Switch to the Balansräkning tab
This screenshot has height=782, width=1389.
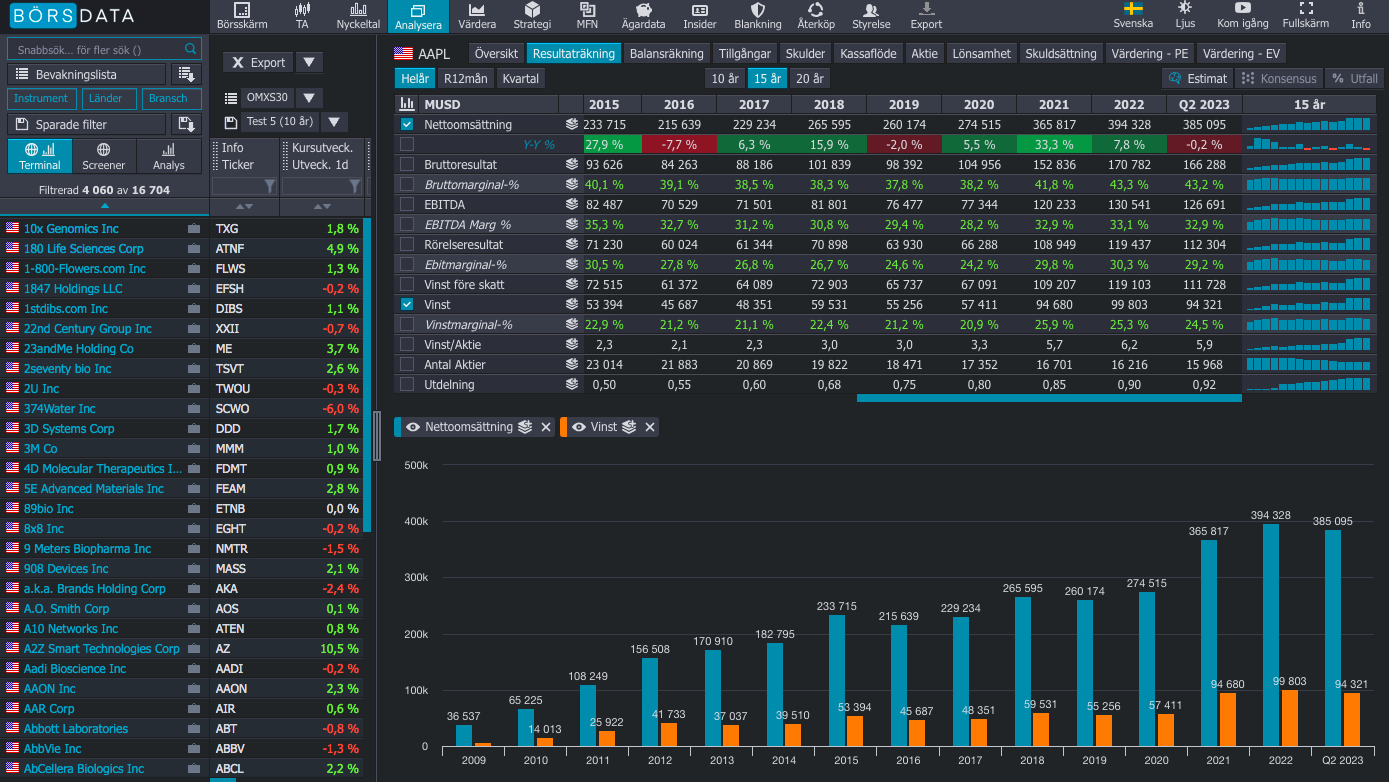click(x=666, y=54)
